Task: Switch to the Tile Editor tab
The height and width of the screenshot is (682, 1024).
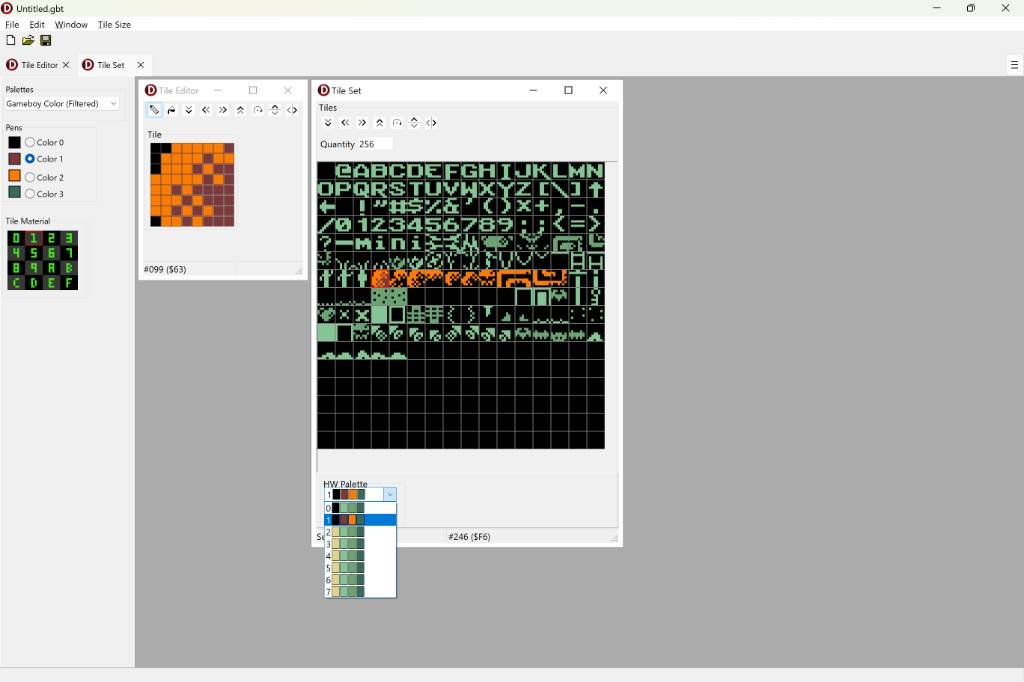Action: click(x=39, y=65)
